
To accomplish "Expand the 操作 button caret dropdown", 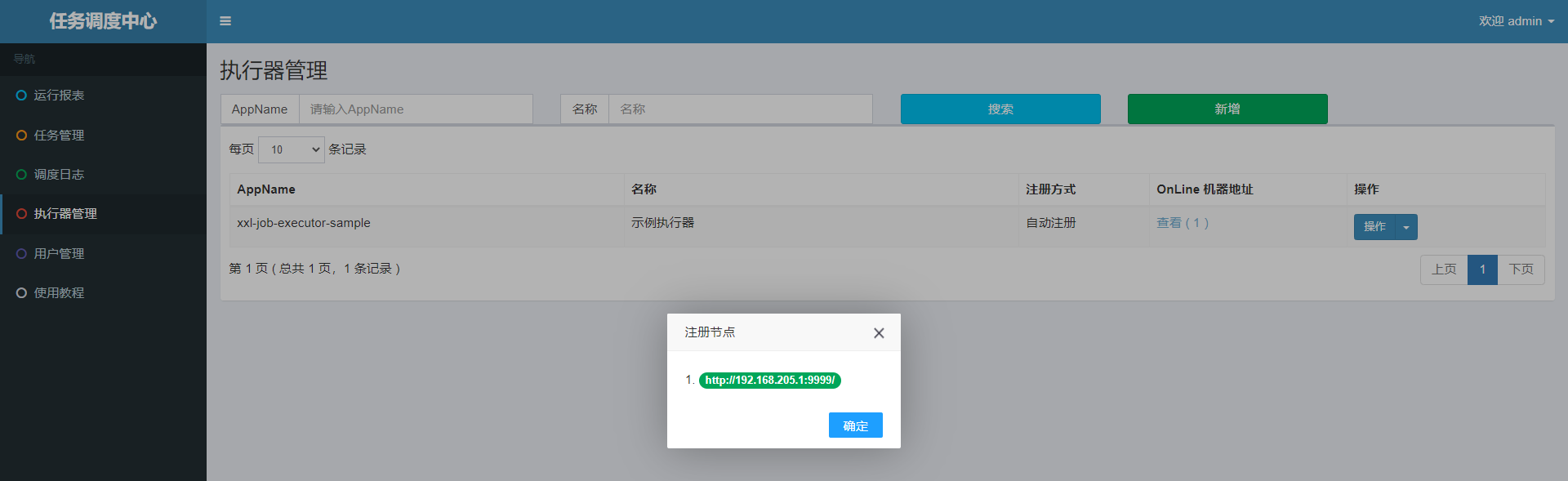I will [x=1406, y=227].
